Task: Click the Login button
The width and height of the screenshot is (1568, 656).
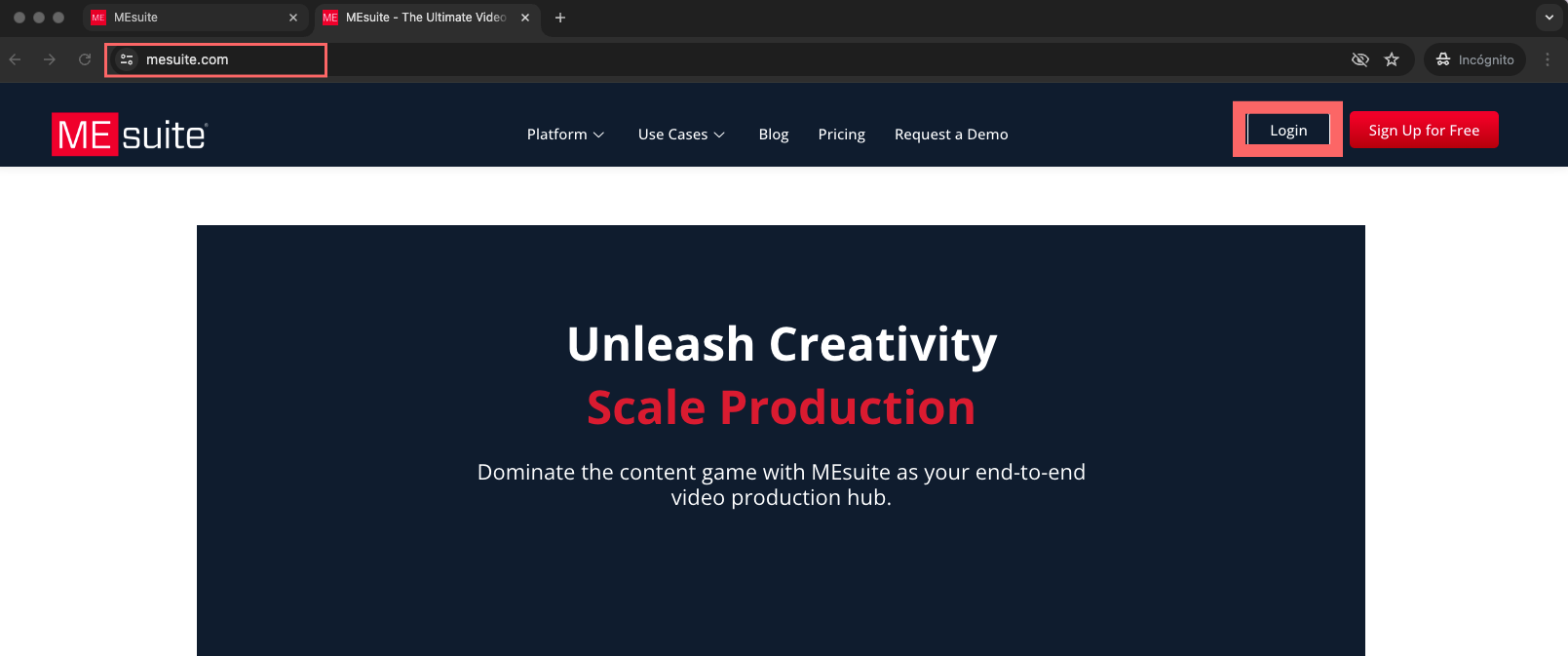Action: pyautogui.click(x=1287, y=131)
